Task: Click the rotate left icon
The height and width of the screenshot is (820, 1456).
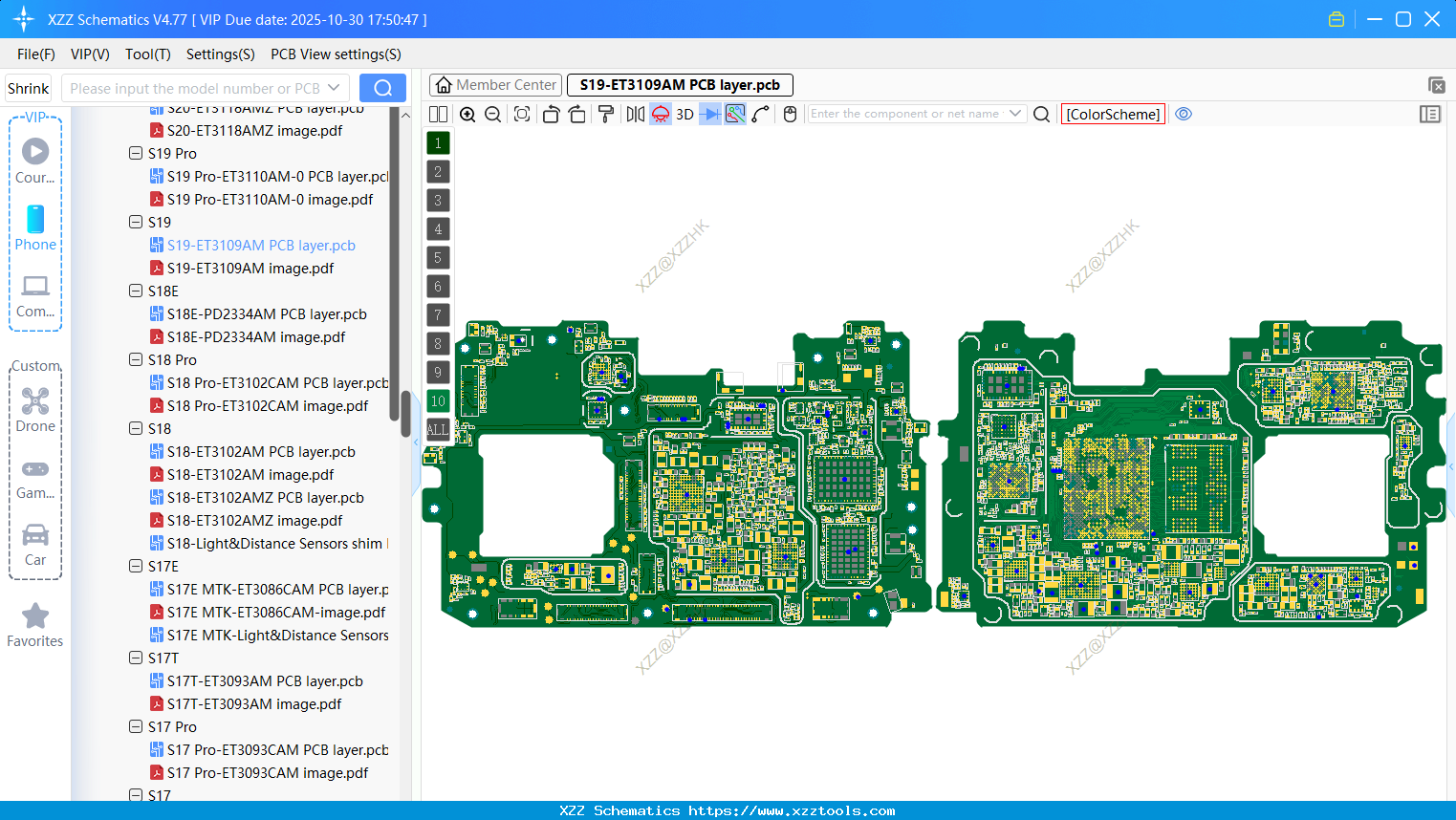Action: [x=551, y=114]
